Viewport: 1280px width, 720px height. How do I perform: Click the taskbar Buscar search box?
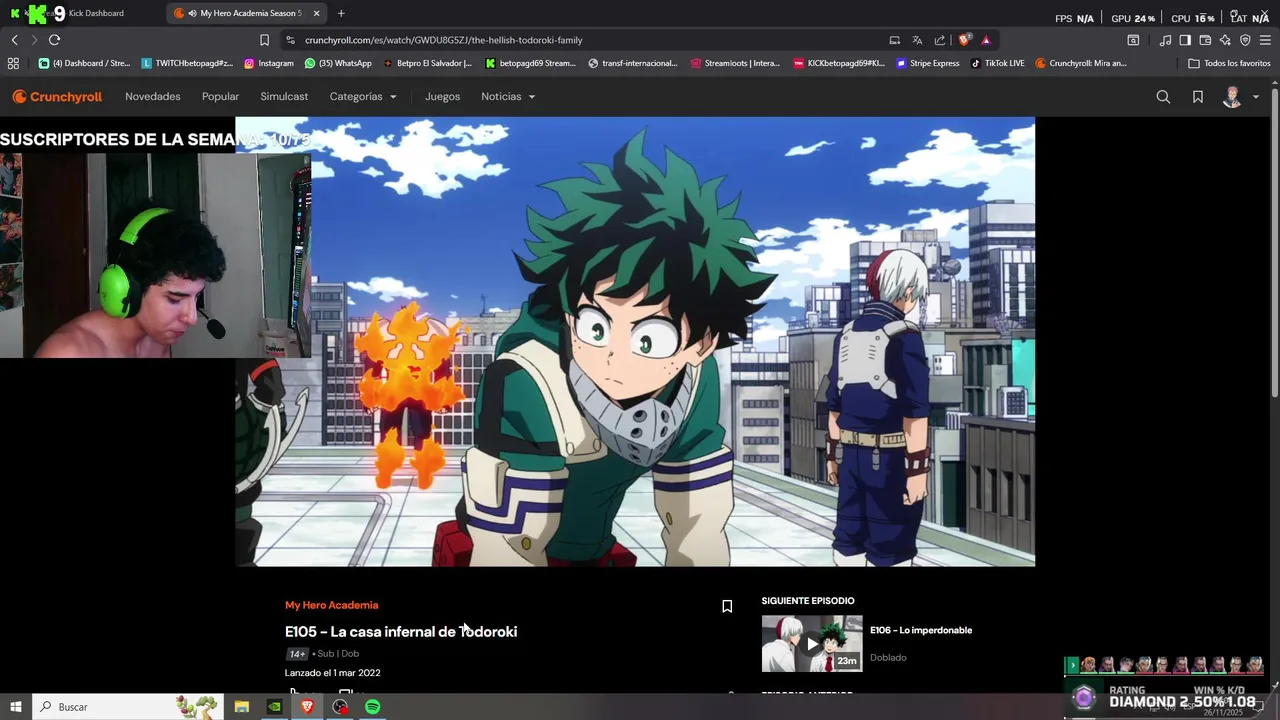pyautogui.click(x=129, y=707)
